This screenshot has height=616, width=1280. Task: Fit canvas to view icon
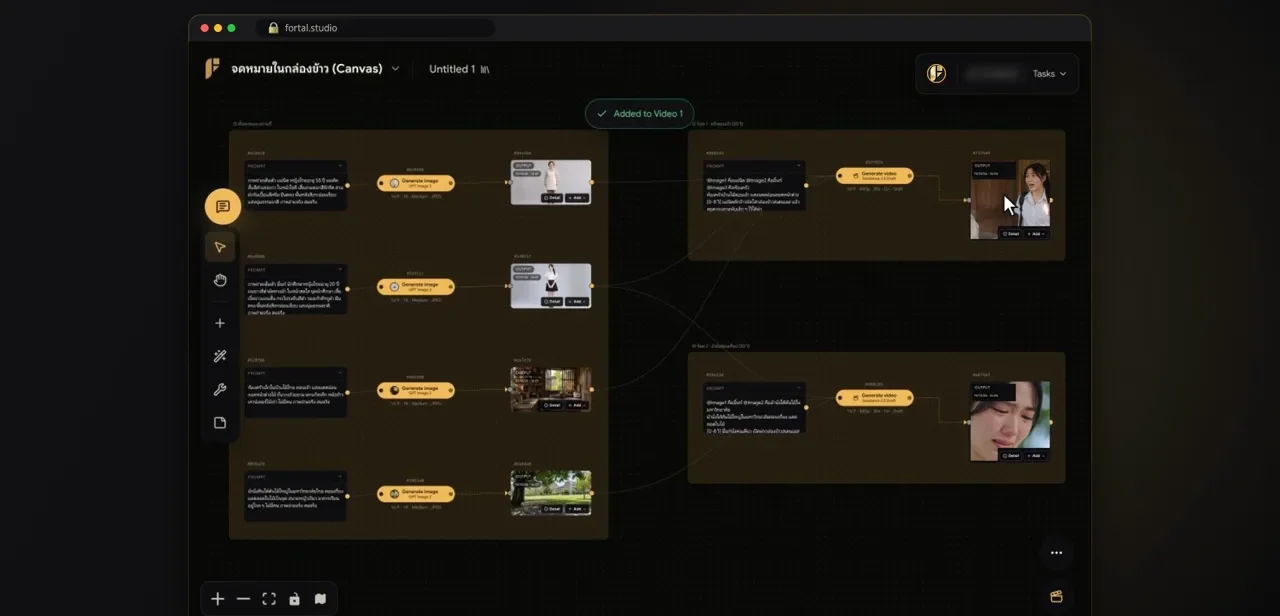[269, 599]
